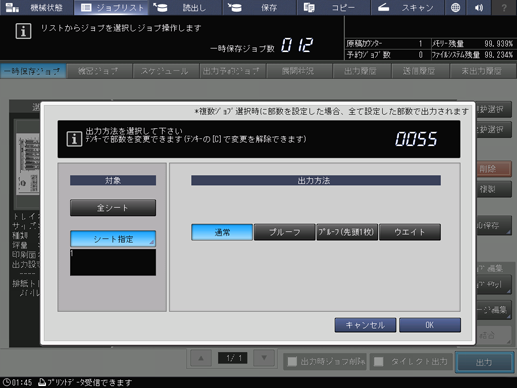
Task: Click the page down arrow button
Action: pyautogui.click(x=264, y=358)
